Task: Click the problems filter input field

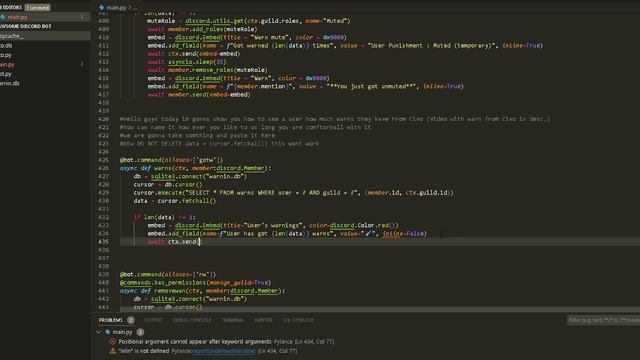Action: coord(603,320)
